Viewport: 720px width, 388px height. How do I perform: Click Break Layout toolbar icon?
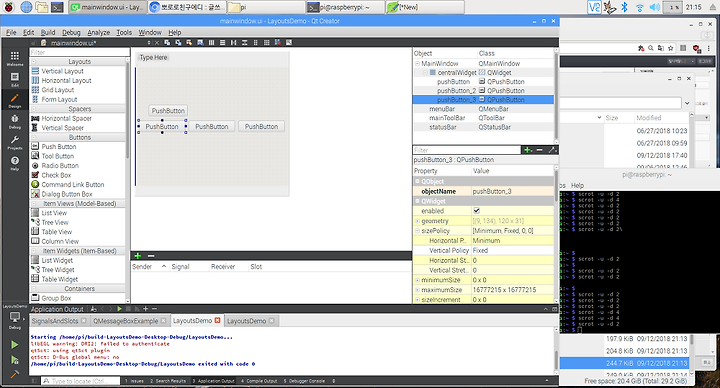coord(278,43)
